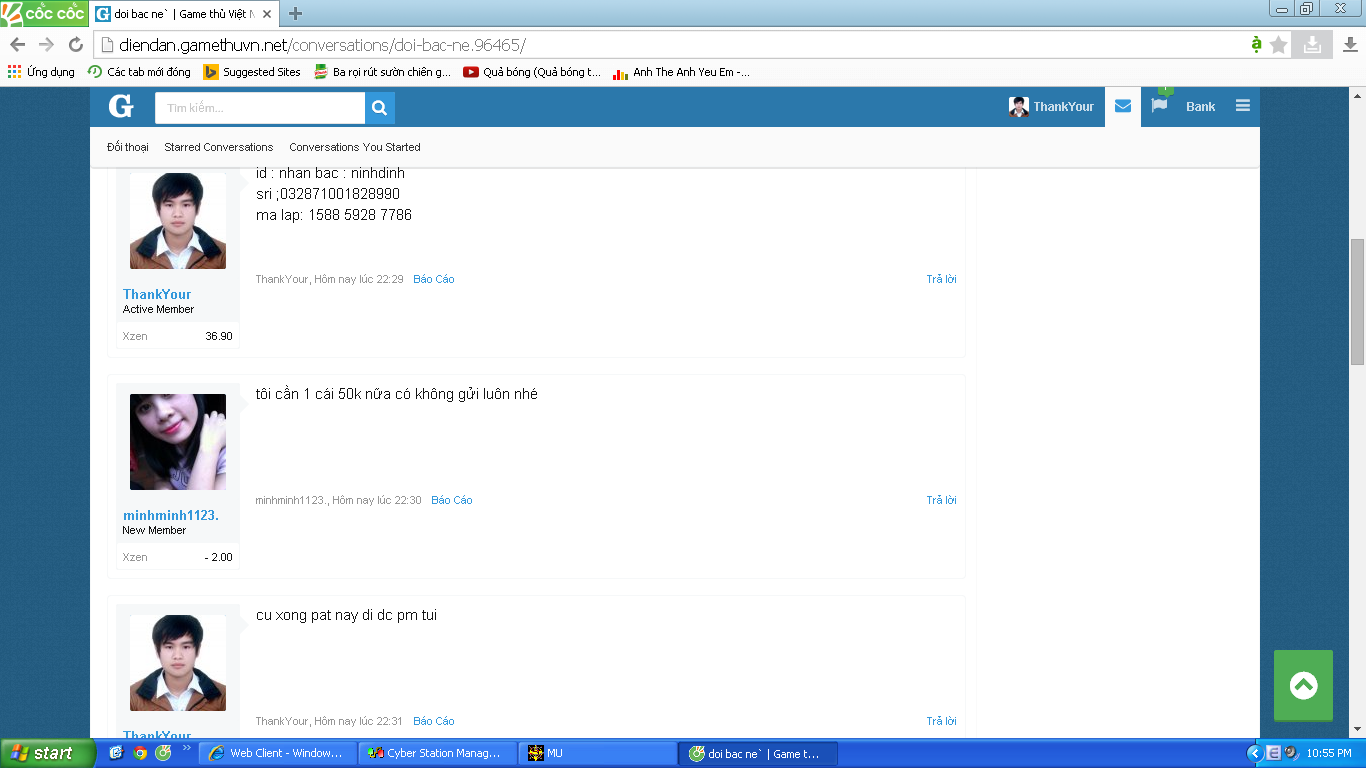Click the Xzen value - 2.00
The image size is (1366, 768).
[x=218, y=557]
